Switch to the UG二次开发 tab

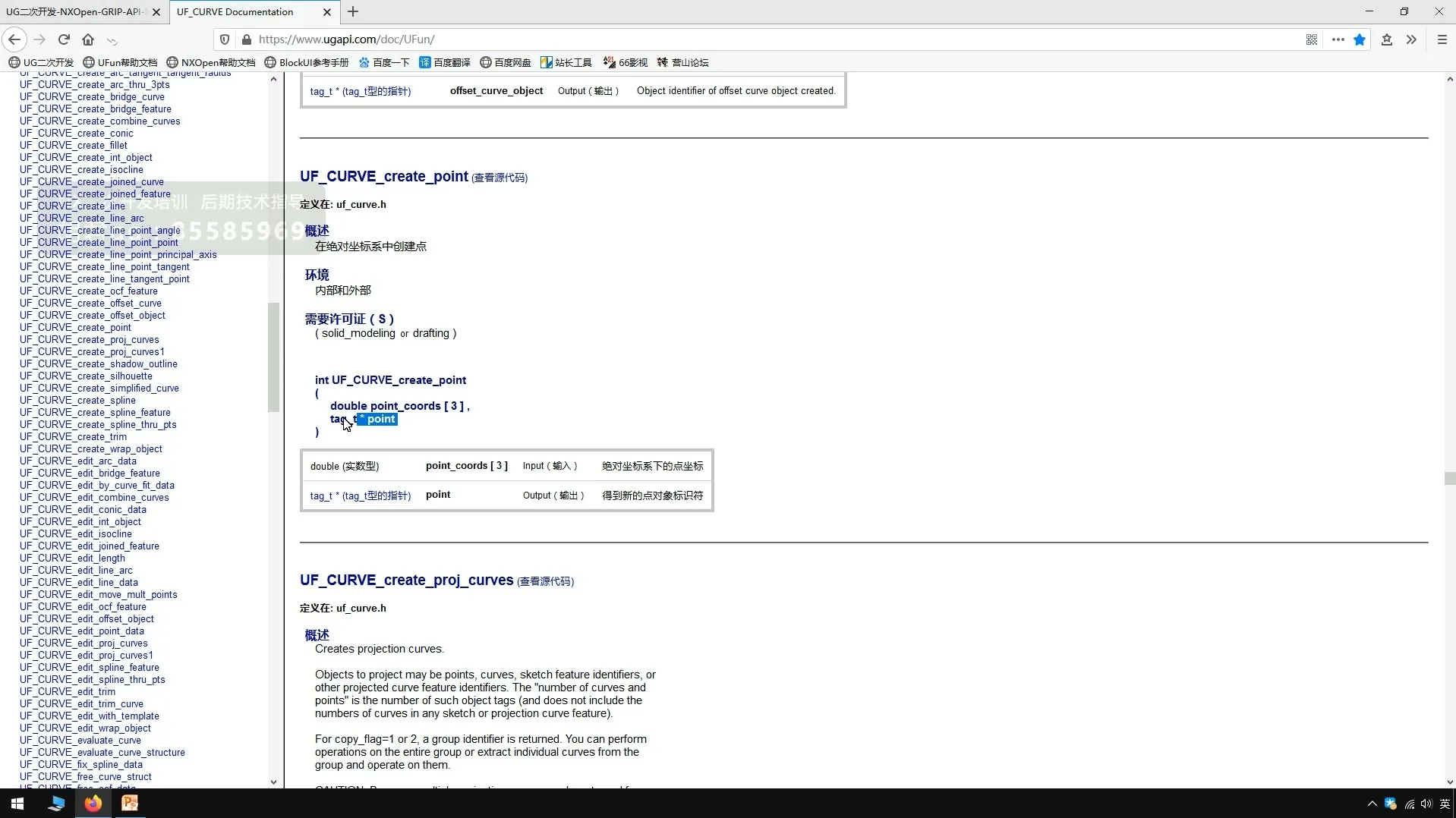pyautogui.click(x=76, y=12)
